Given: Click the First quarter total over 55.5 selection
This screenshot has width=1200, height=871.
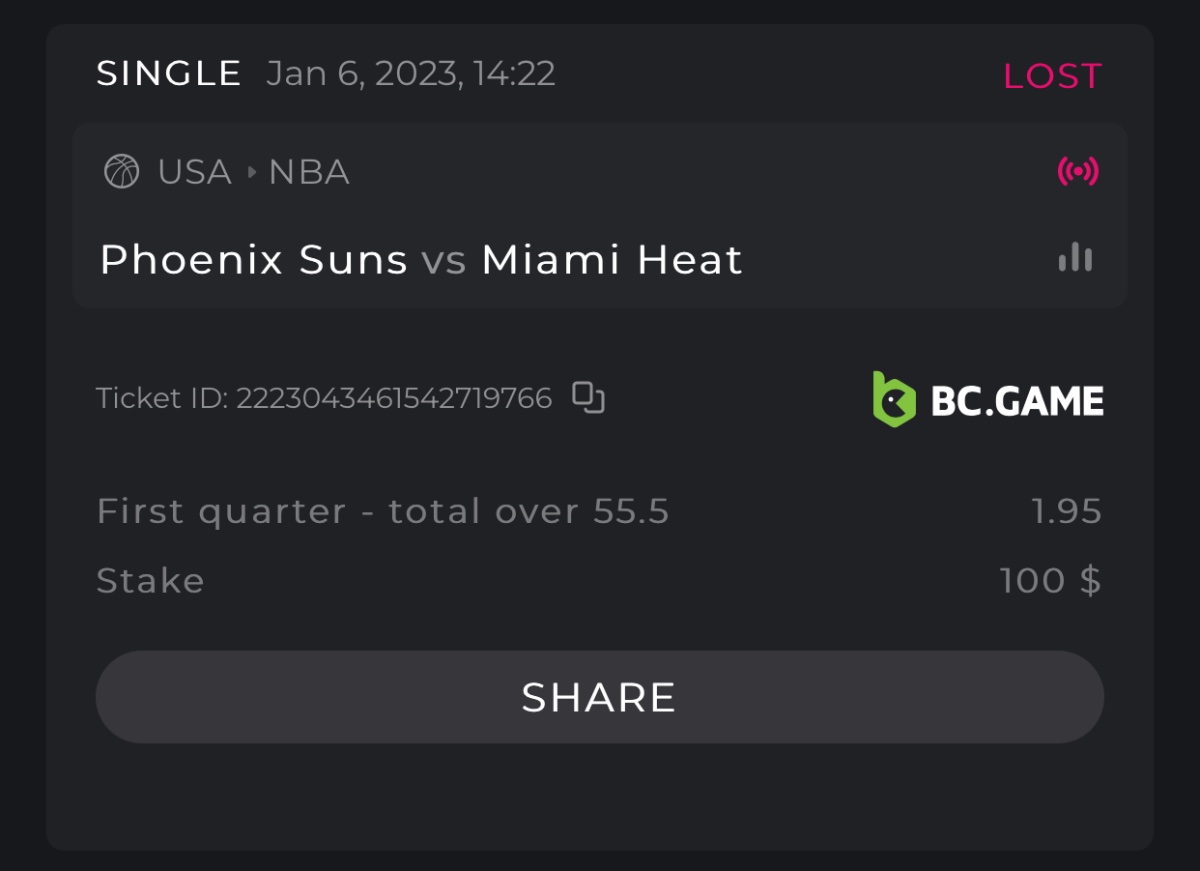Looking at the screenshot, I should click(x=383, y=511).
